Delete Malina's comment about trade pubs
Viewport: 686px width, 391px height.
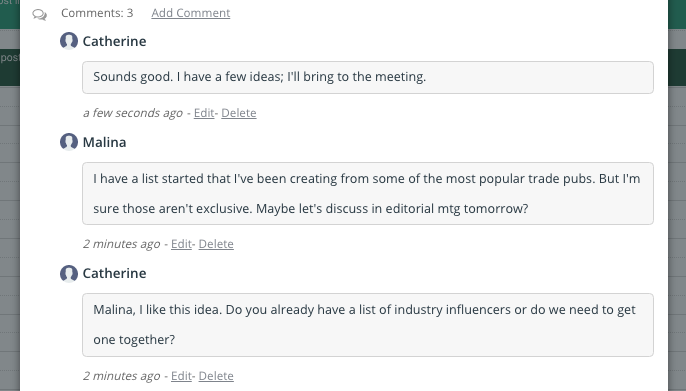[216, 244]
